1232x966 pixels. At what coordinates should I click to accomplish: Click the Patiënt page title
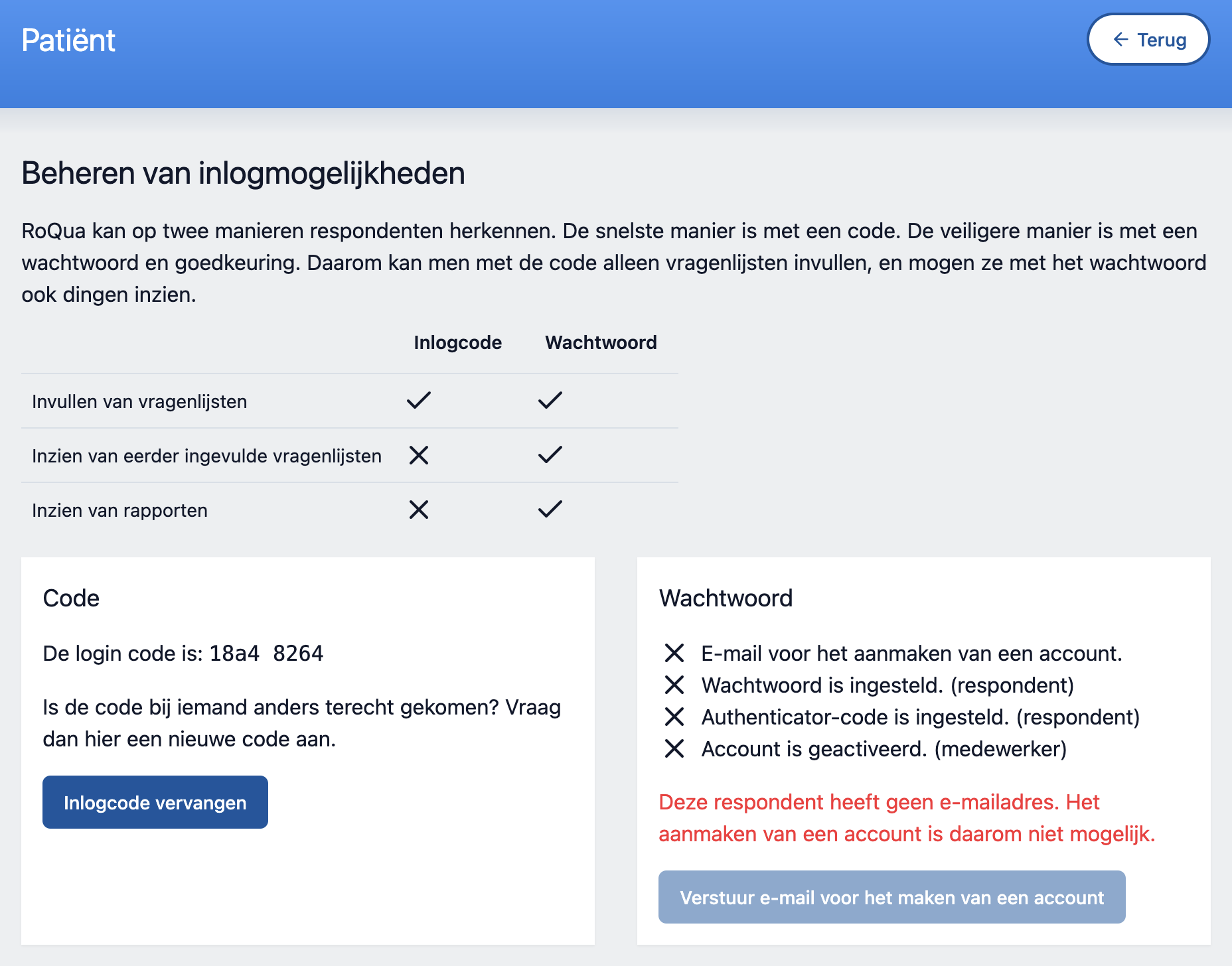pyautogui.click(x=68, y=40)
